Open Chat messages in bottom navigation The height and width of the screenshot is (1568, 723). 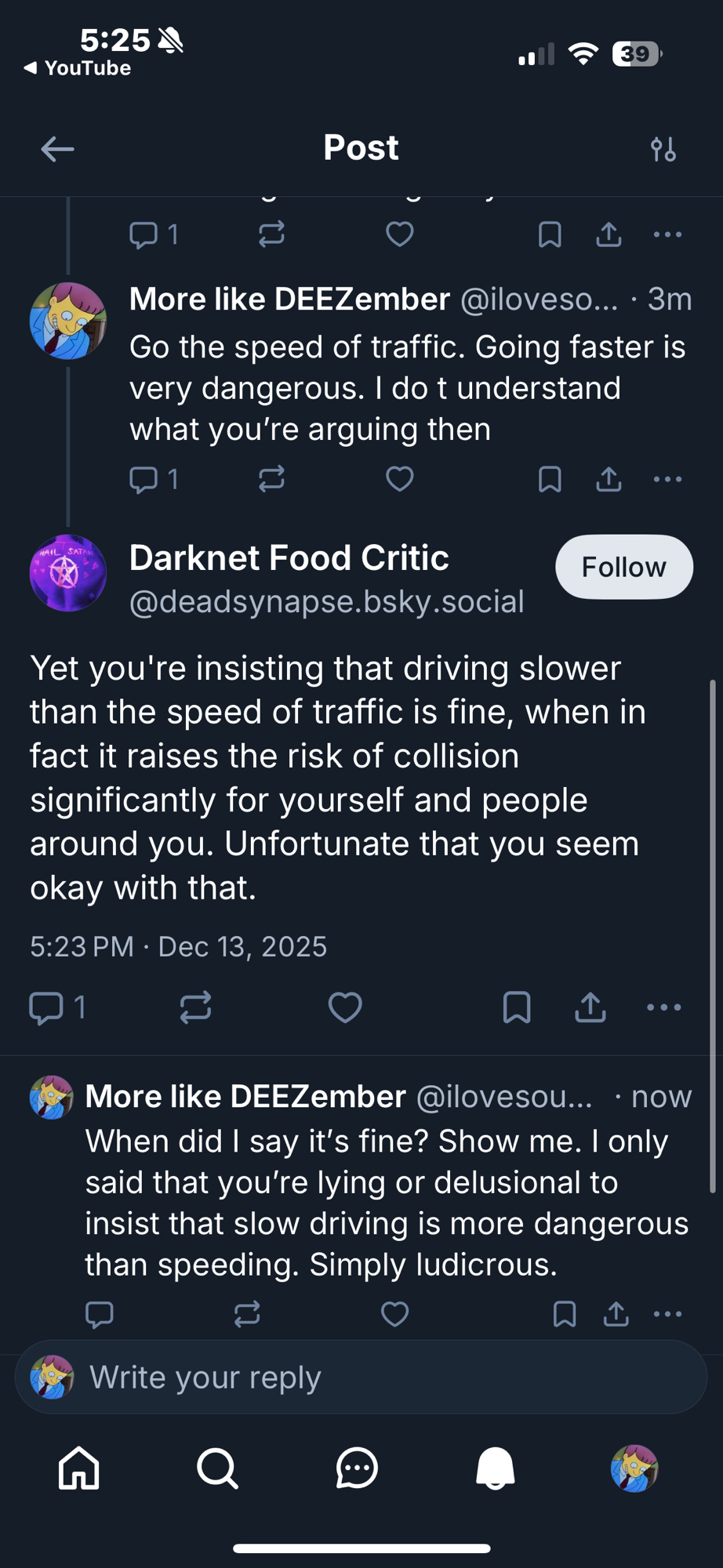[357, 1468]
